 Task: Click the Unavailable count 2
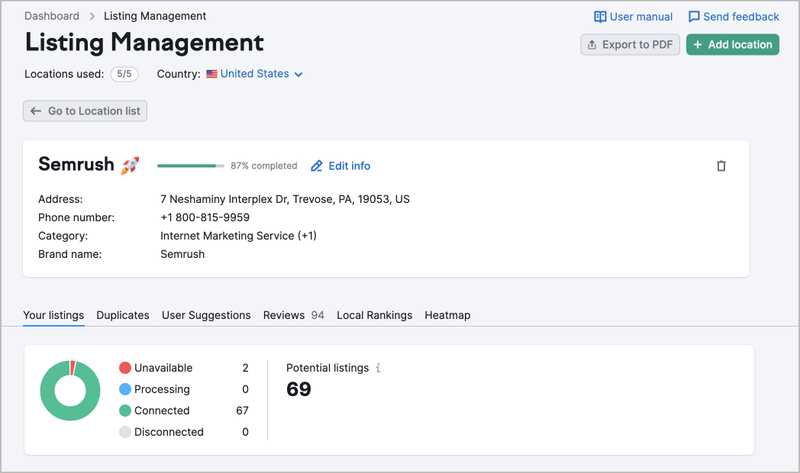(245, 368)
